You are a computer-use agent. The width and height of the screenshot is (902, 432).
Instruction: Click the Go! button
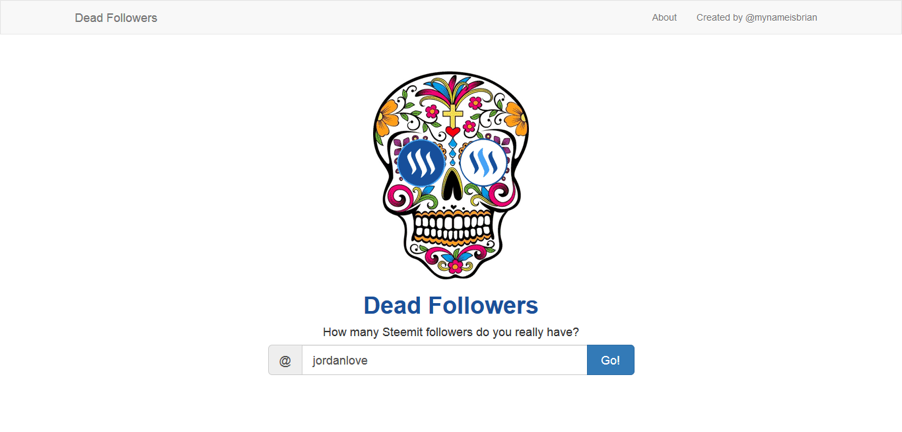point(610,360)
